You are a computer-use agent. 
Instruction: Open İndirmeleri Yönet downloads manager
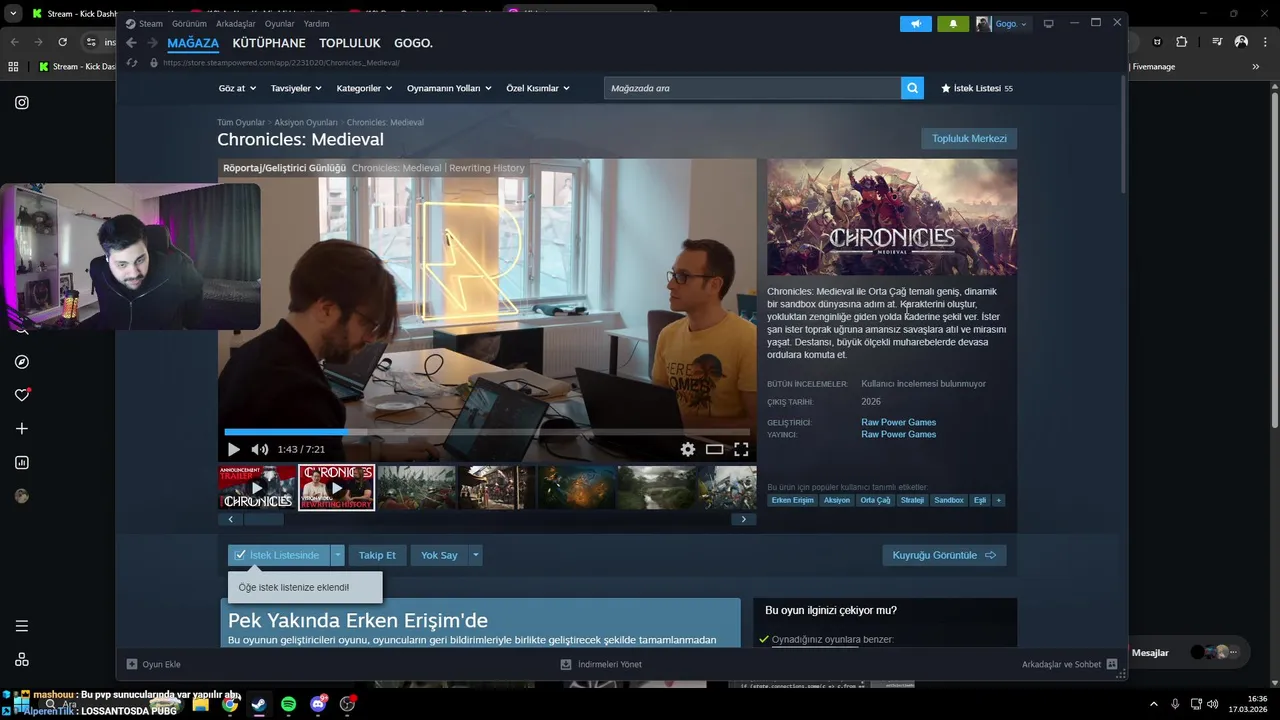[x=601, y=664]
